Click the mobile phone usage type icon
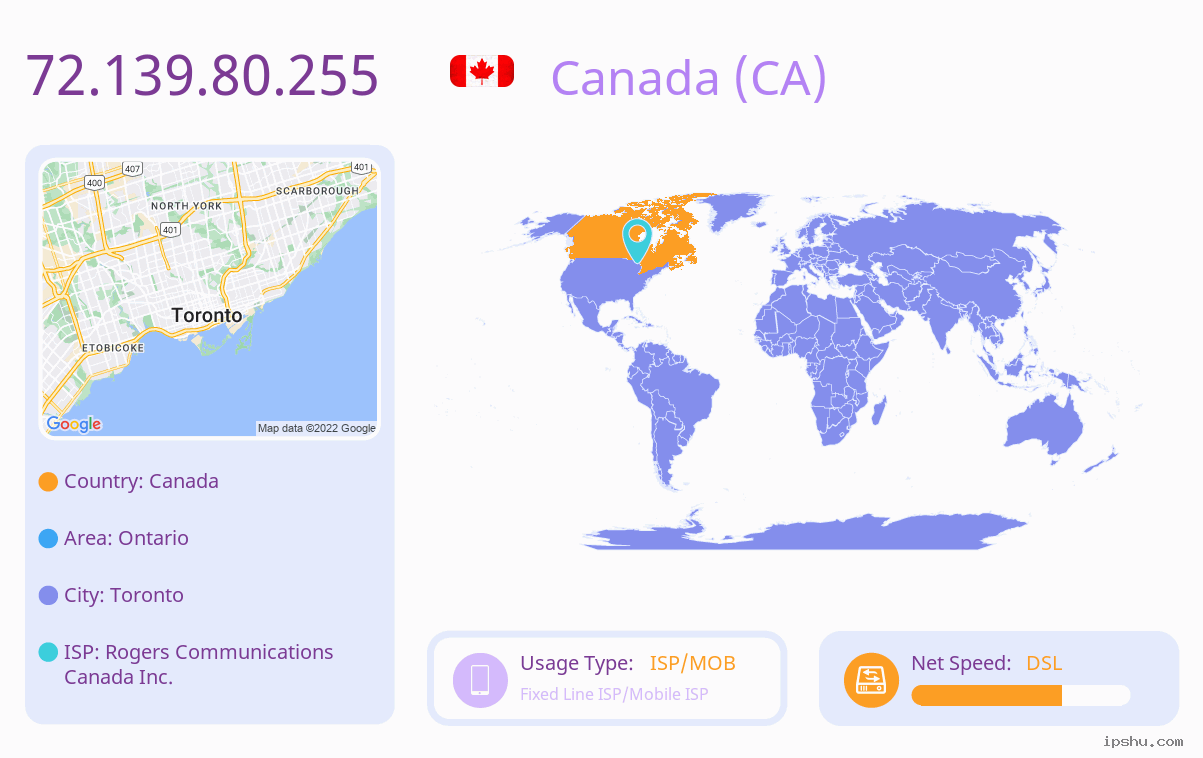 pos(480,679)
